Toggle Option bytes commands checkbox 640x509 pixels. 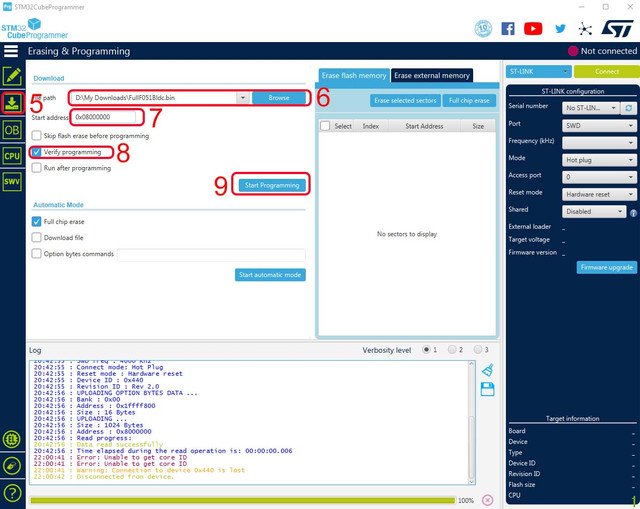[x=36, y=253]
